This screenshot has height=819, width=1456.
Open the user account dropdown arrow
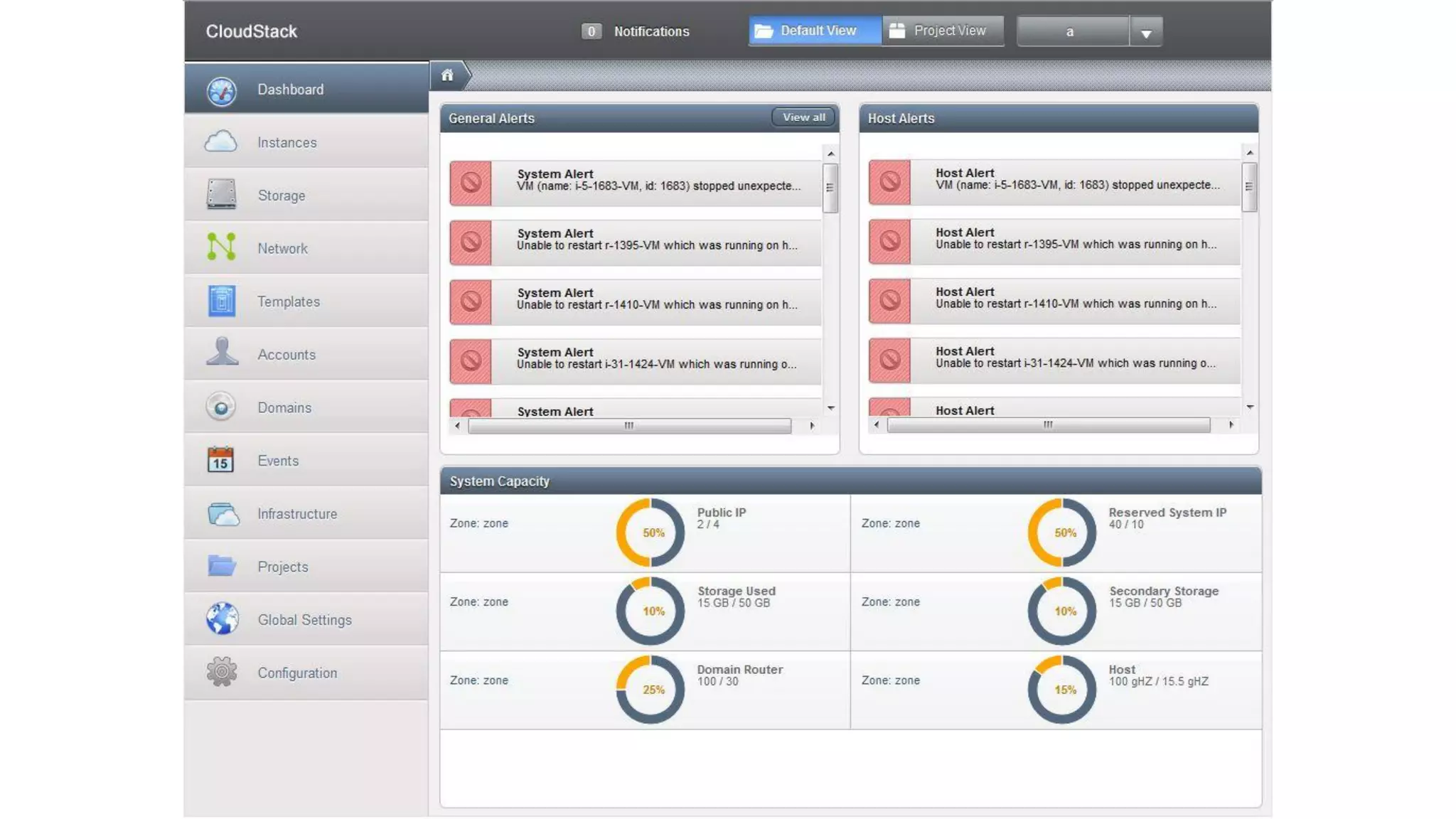(1145, 33)
